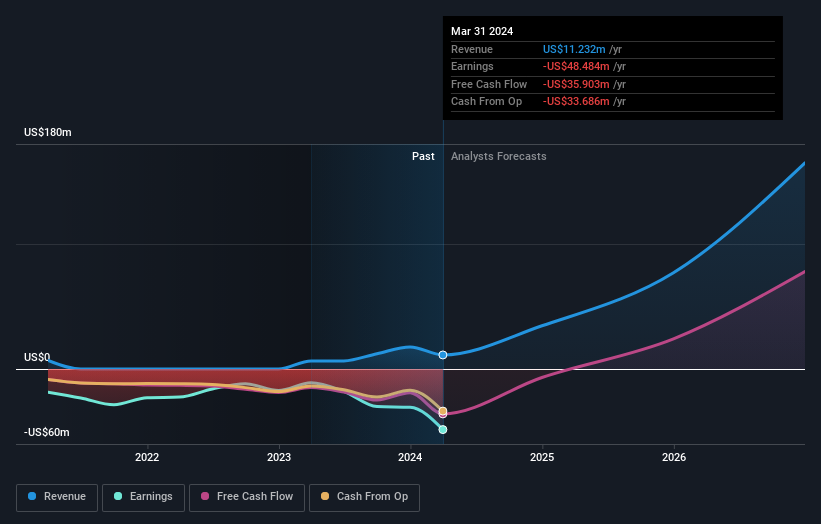
Task: Click the blue Revenue legend dot
Action: point(32,496)
